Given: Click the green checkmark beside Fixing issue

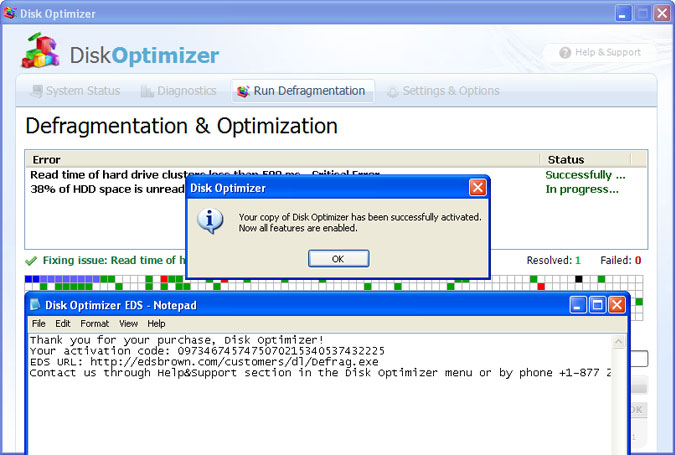Looking at the screenshot, I should point(31,261).
